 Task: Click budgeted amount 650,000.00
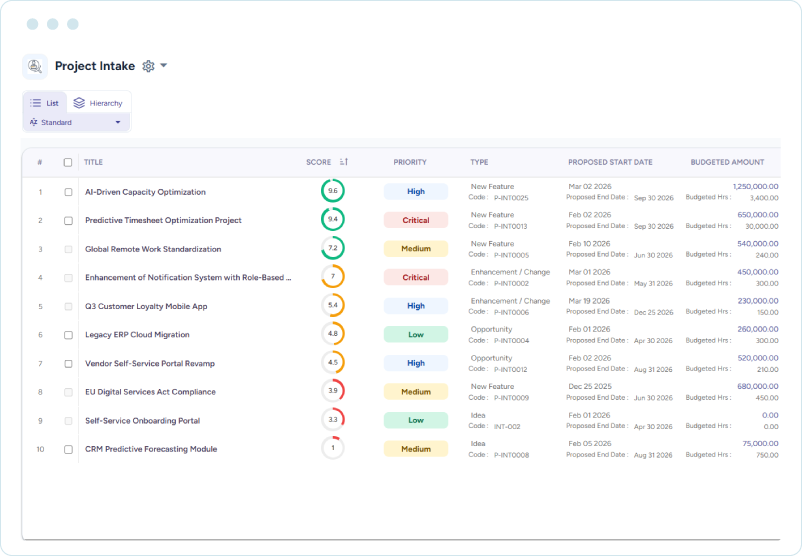[x=758, y=215]
